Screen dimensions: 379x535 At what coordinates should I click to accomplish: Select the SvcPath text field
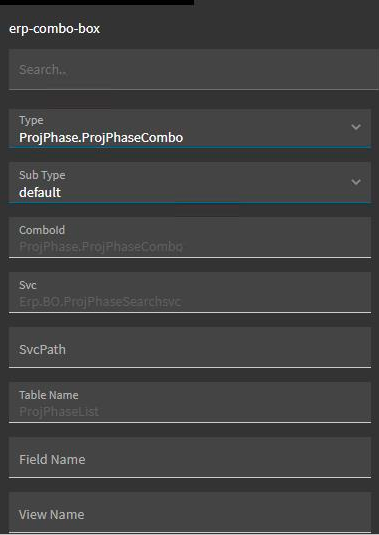pos(190,348)
